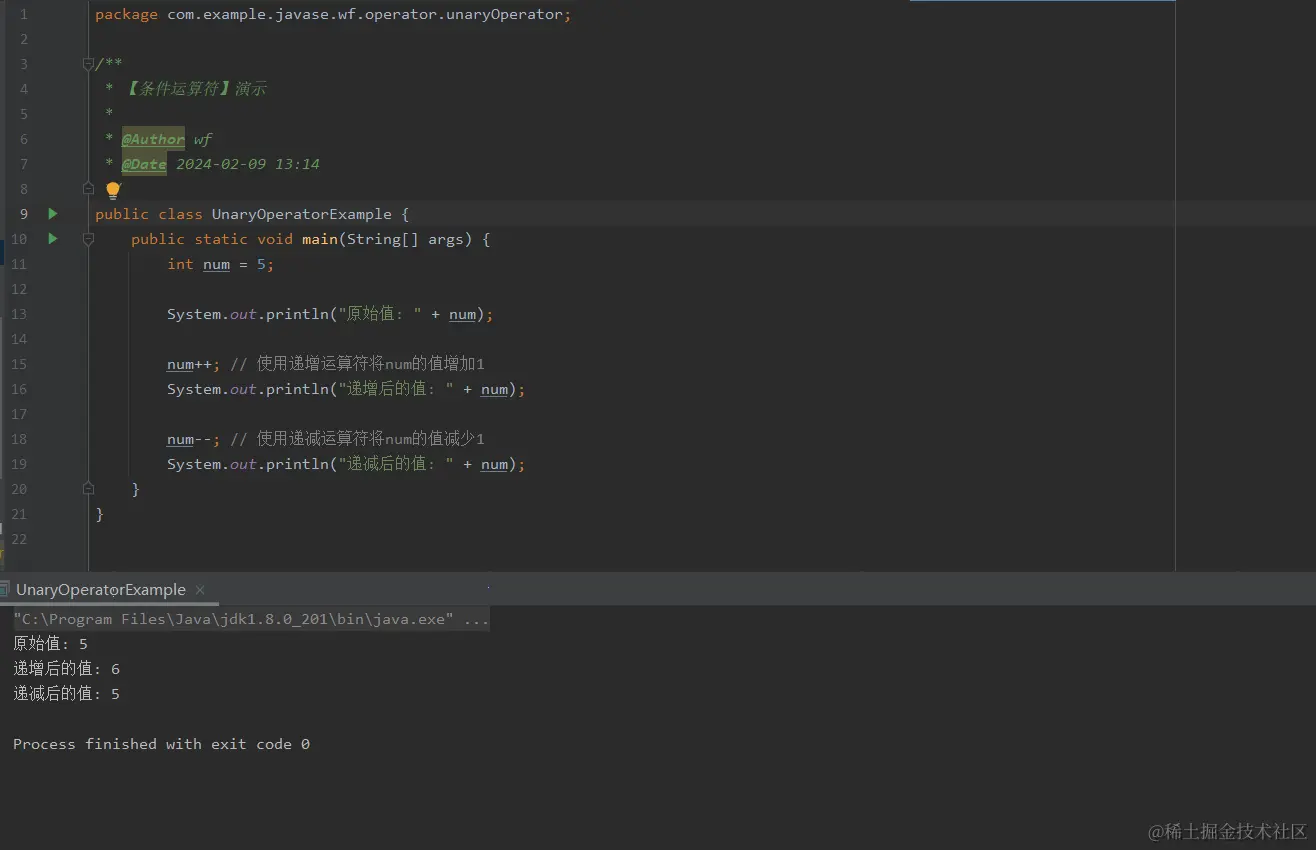Viewport: 1316px width, 850px height.
Task: Click the "递增后的值: " string literal in code
Action: click(396, 389)
